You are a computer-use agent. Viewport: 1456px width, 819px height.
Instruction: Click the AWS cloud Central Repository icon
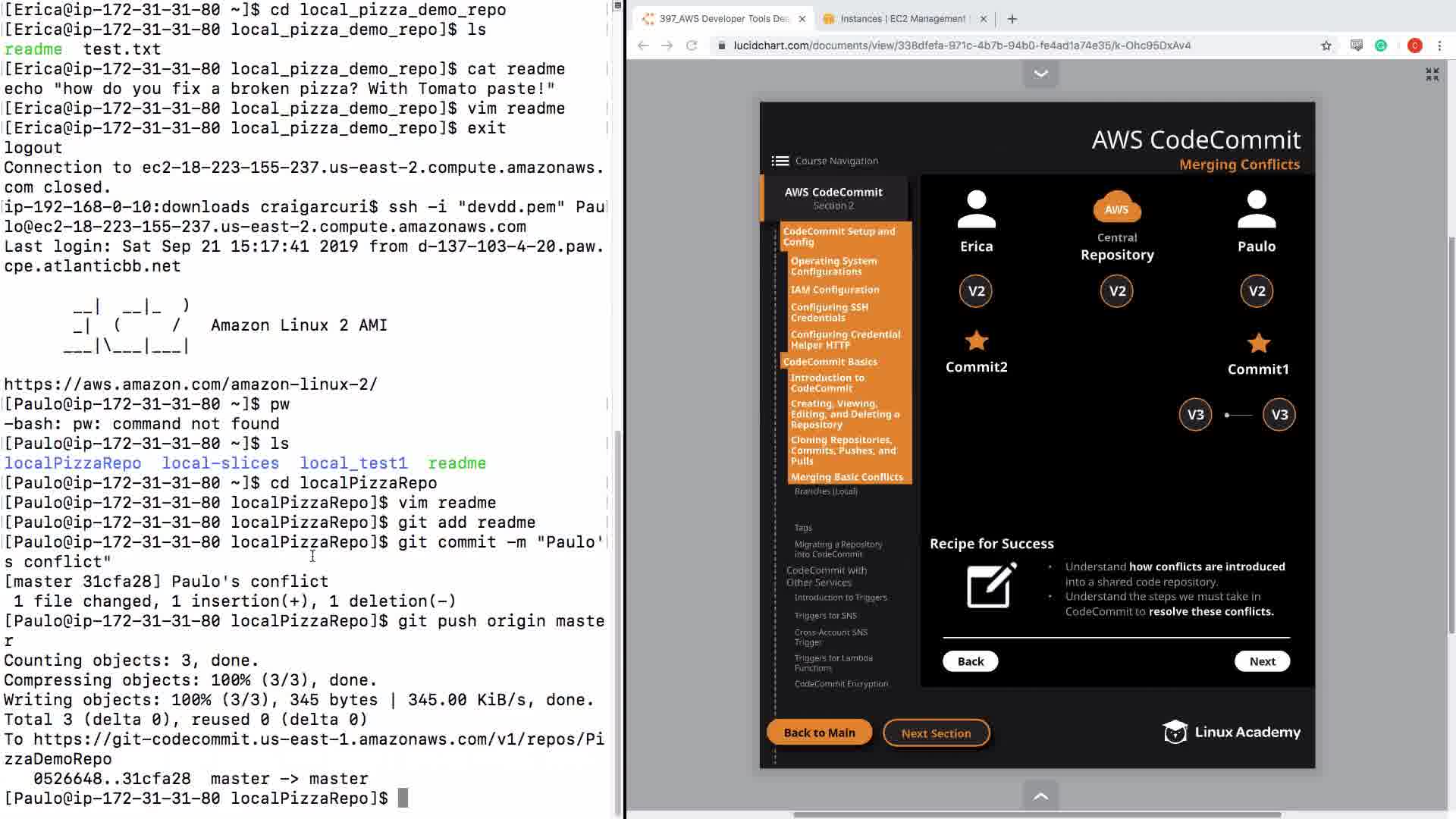[x=1116, y=208]
